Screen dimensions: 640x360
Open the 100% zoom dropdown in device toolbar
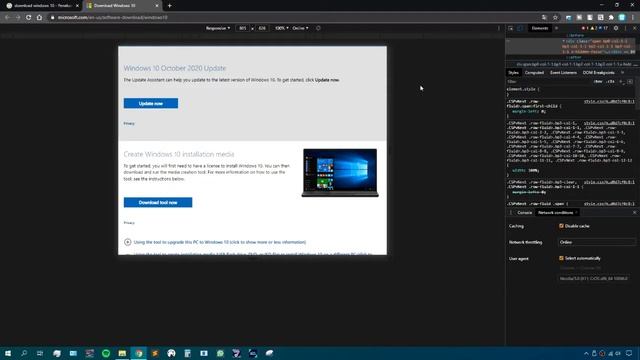[281, 28]
